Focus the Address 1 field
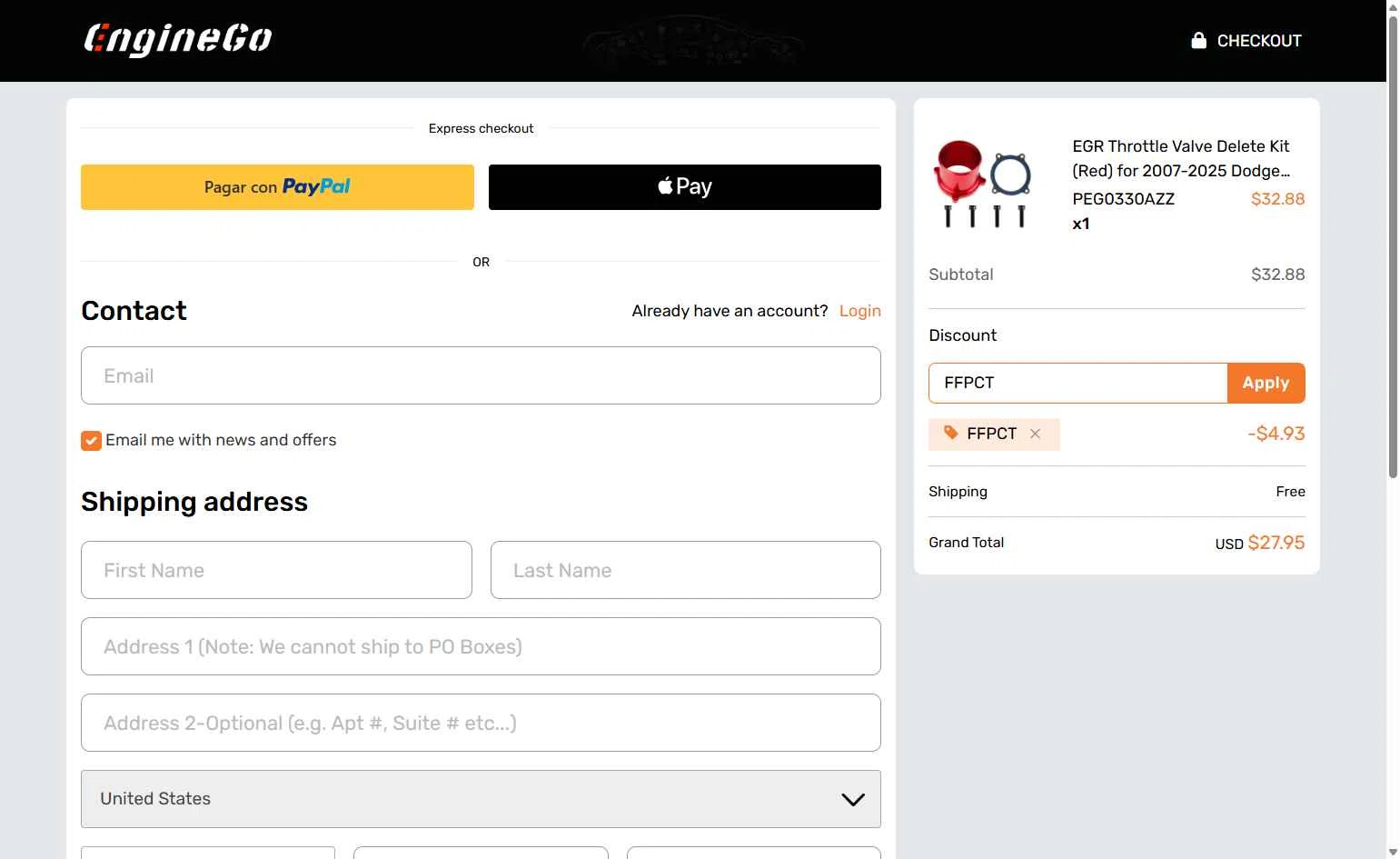 point(481,646)
